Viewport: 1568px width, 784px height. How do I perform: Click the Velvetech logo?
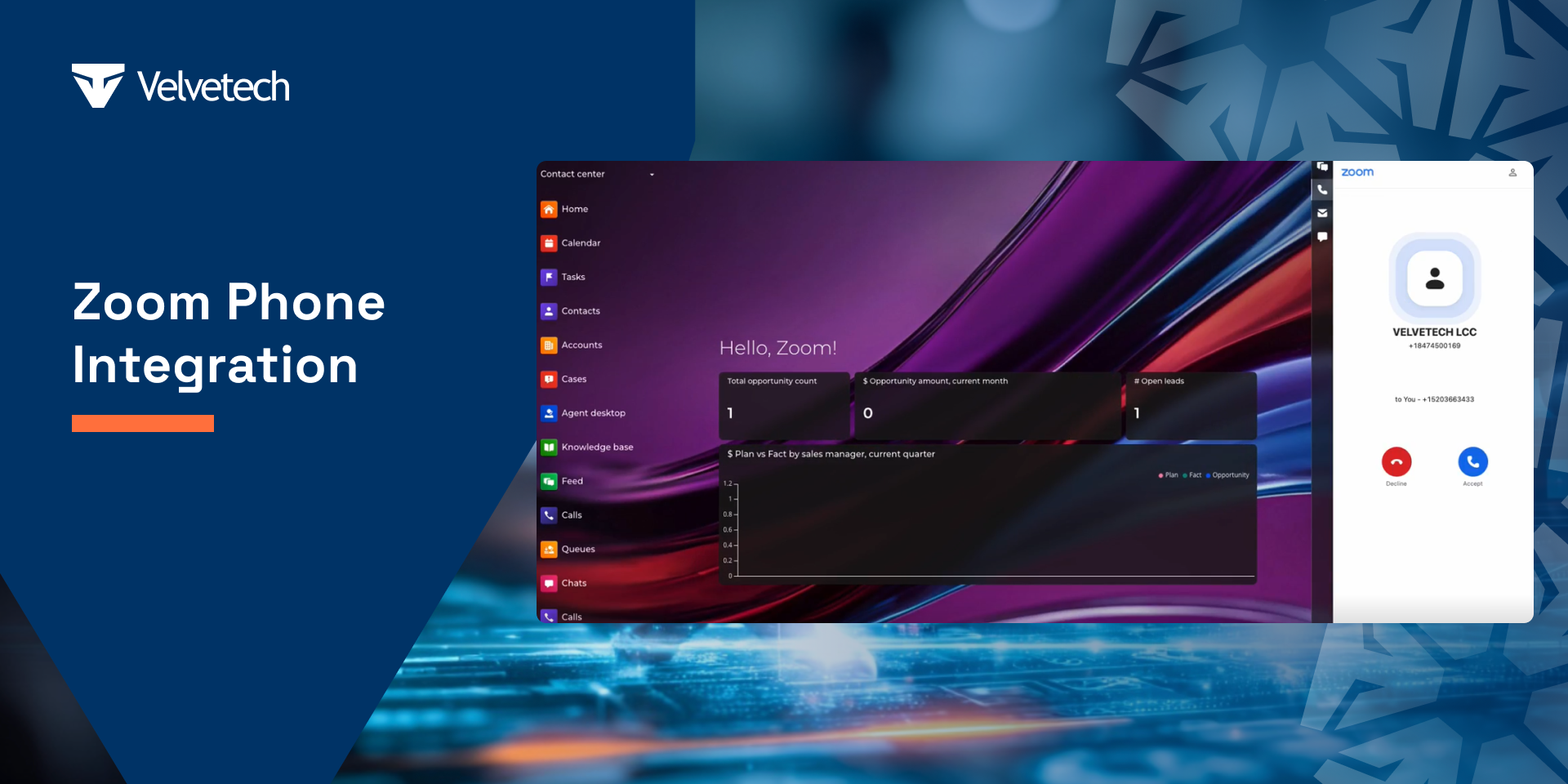[x=180, y=86]
